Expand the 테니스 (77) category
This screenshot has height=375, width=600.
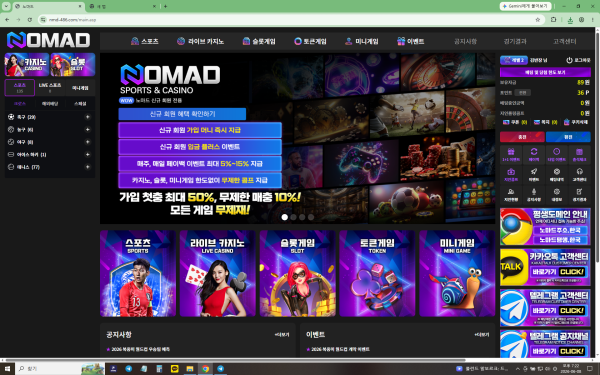pos(88,167)
